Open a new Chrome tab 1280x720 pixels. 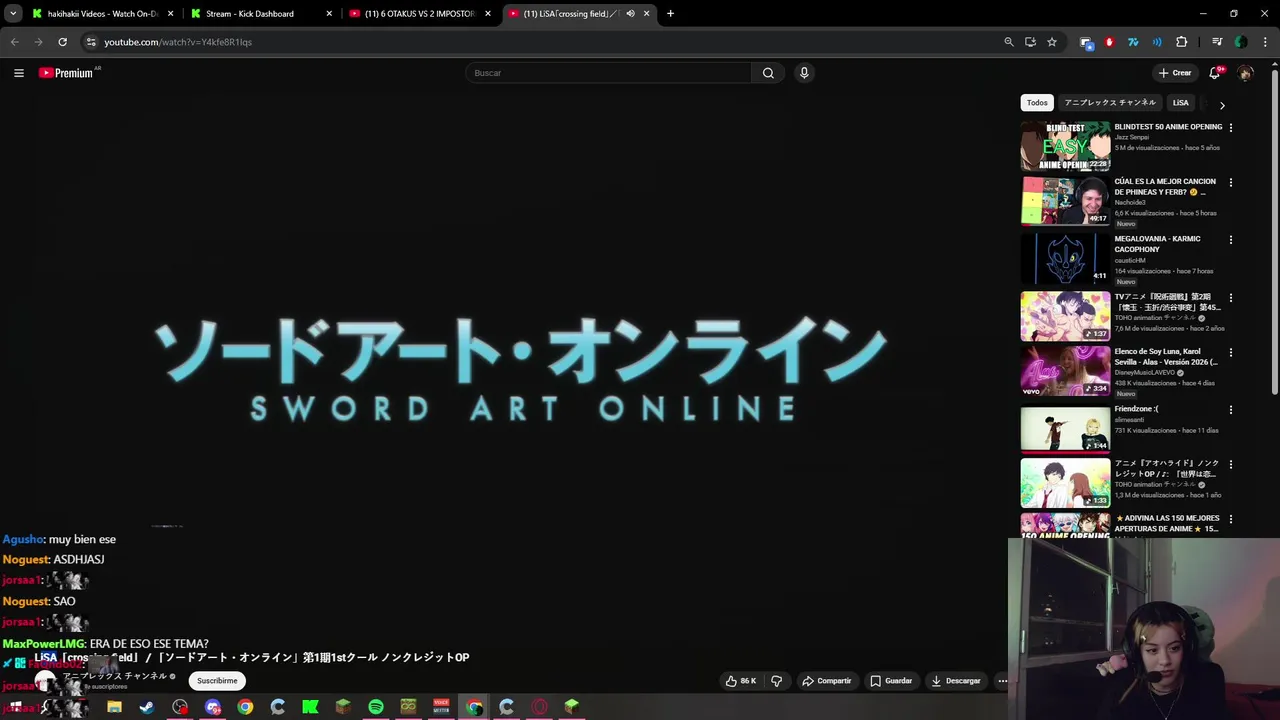click(670, 14)
